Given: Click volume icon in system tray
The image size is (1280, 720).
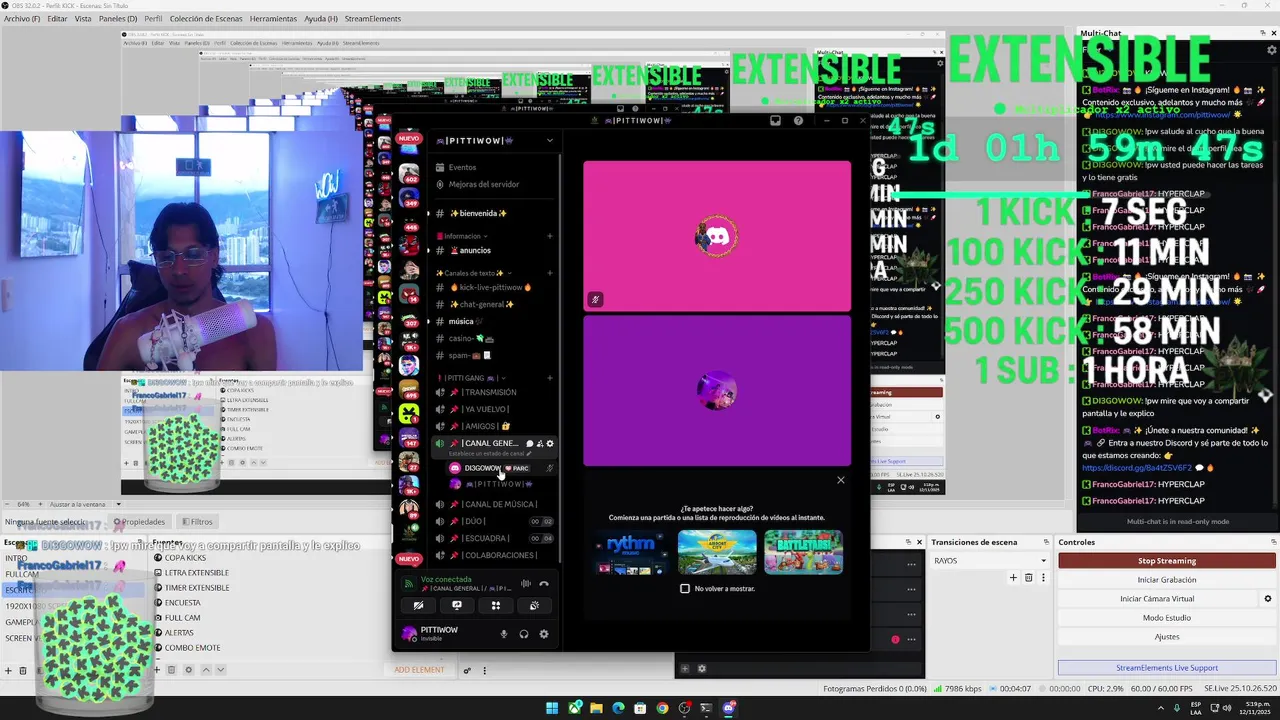Looking at the screenshot, I should click(x=1229, y=708).
